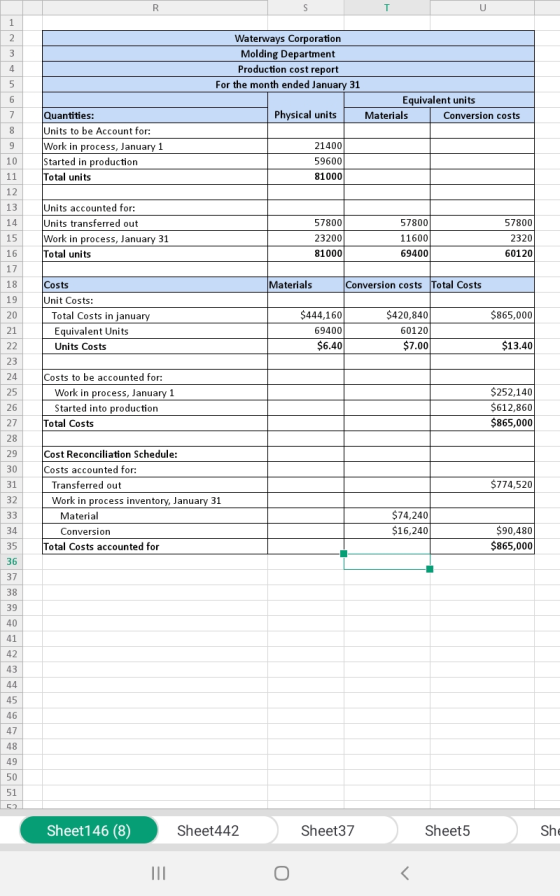Click 'Units accounted for:' cell

click(155, 208)
